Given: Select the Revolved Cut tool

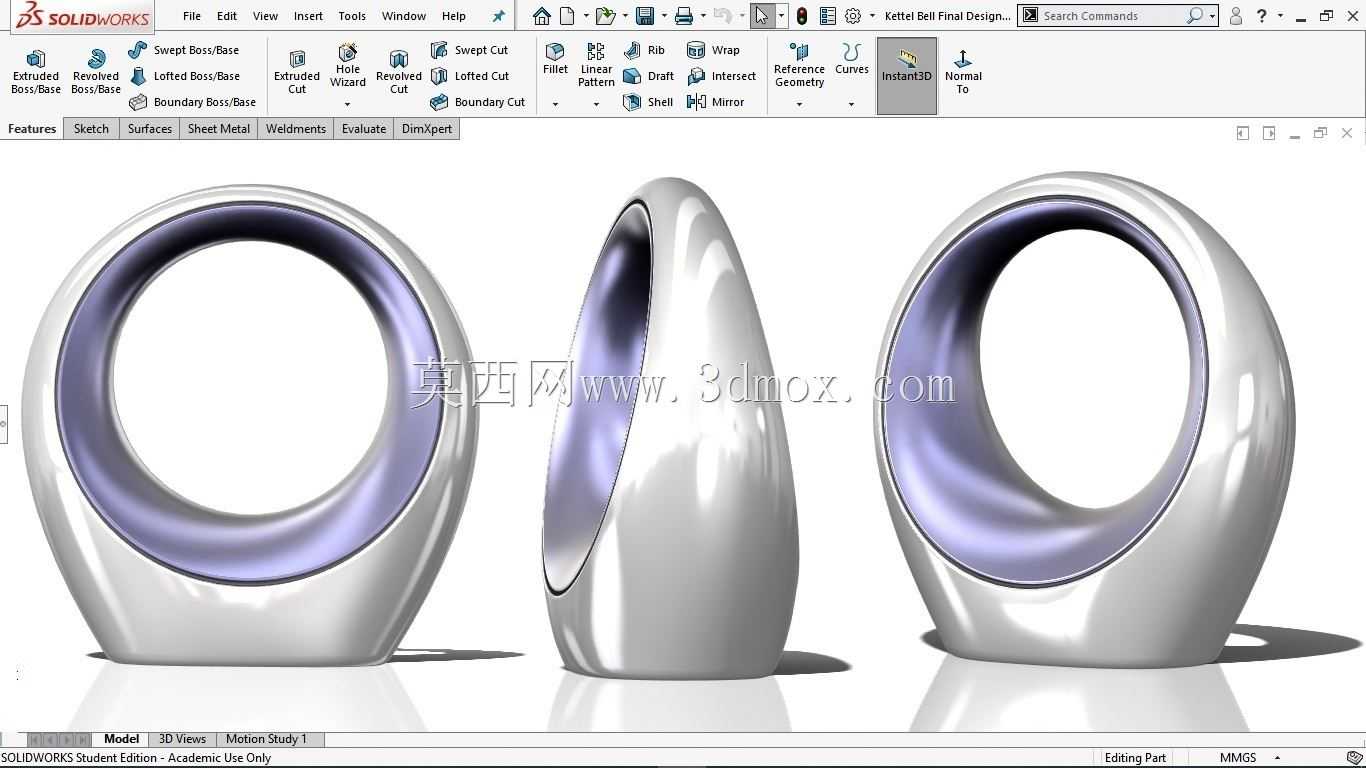Looking at the screenshot, I should (x=399, y=72).
